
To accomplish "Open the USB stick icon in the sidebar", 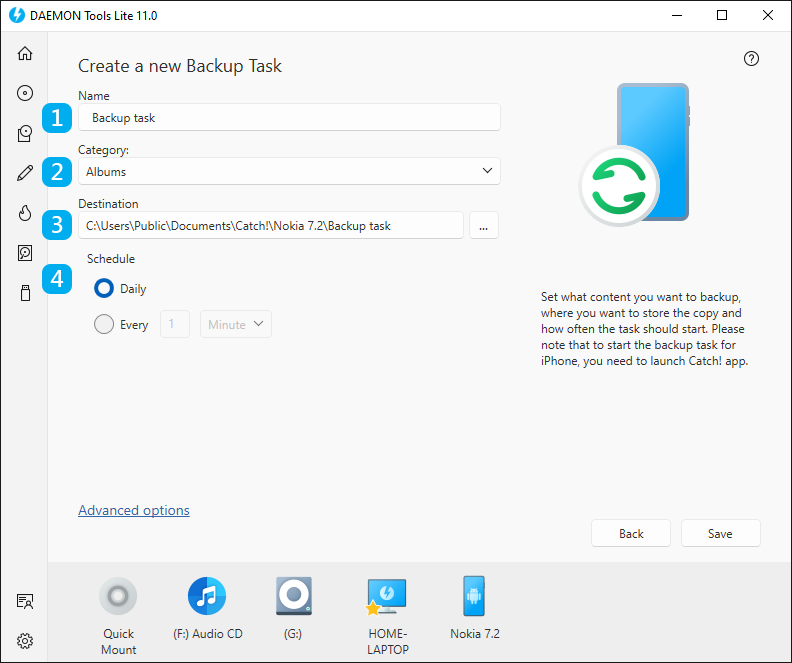I will pyautogui.click(x=25, y=293).
